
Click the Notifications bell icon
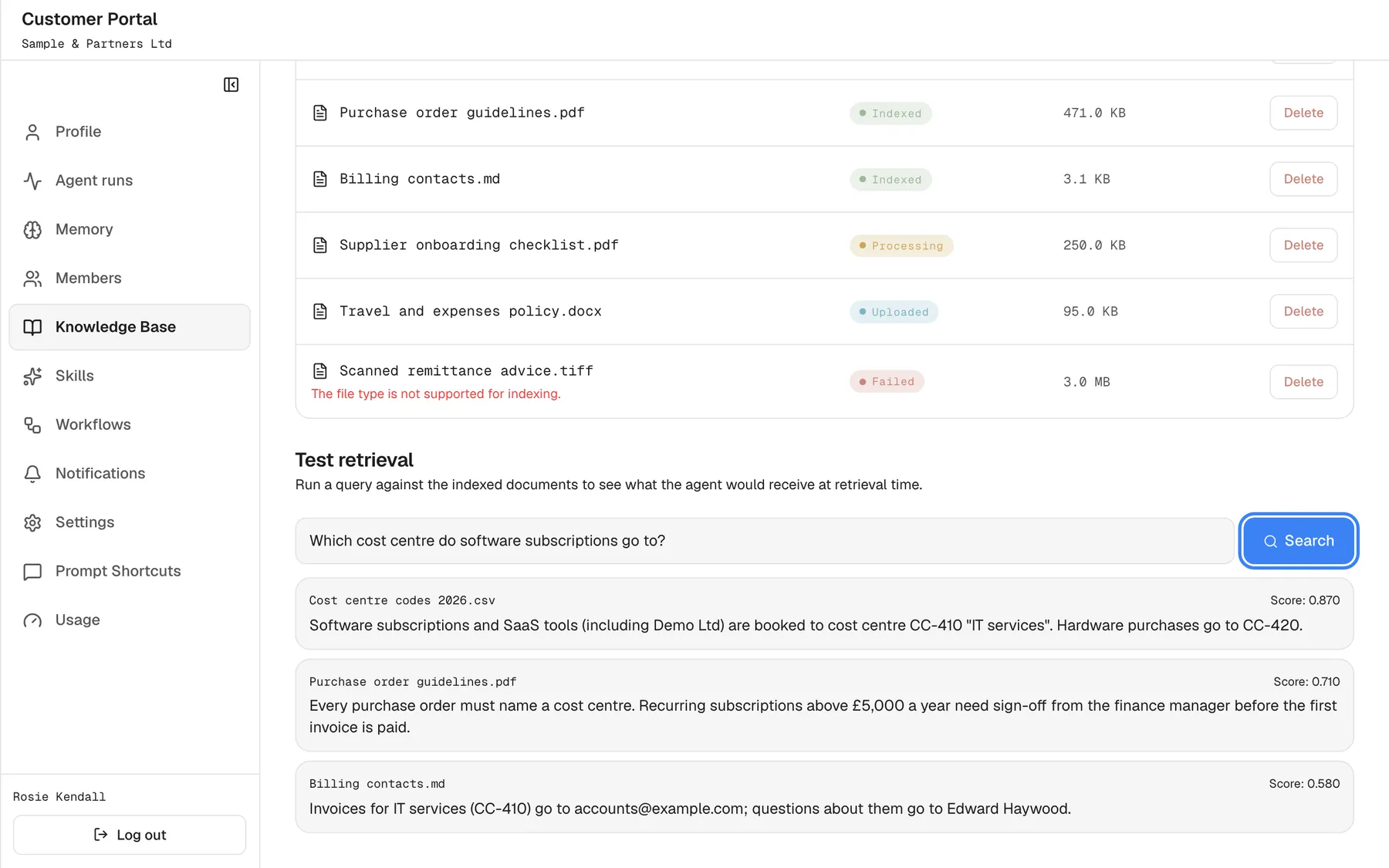(x=32, y=474)
